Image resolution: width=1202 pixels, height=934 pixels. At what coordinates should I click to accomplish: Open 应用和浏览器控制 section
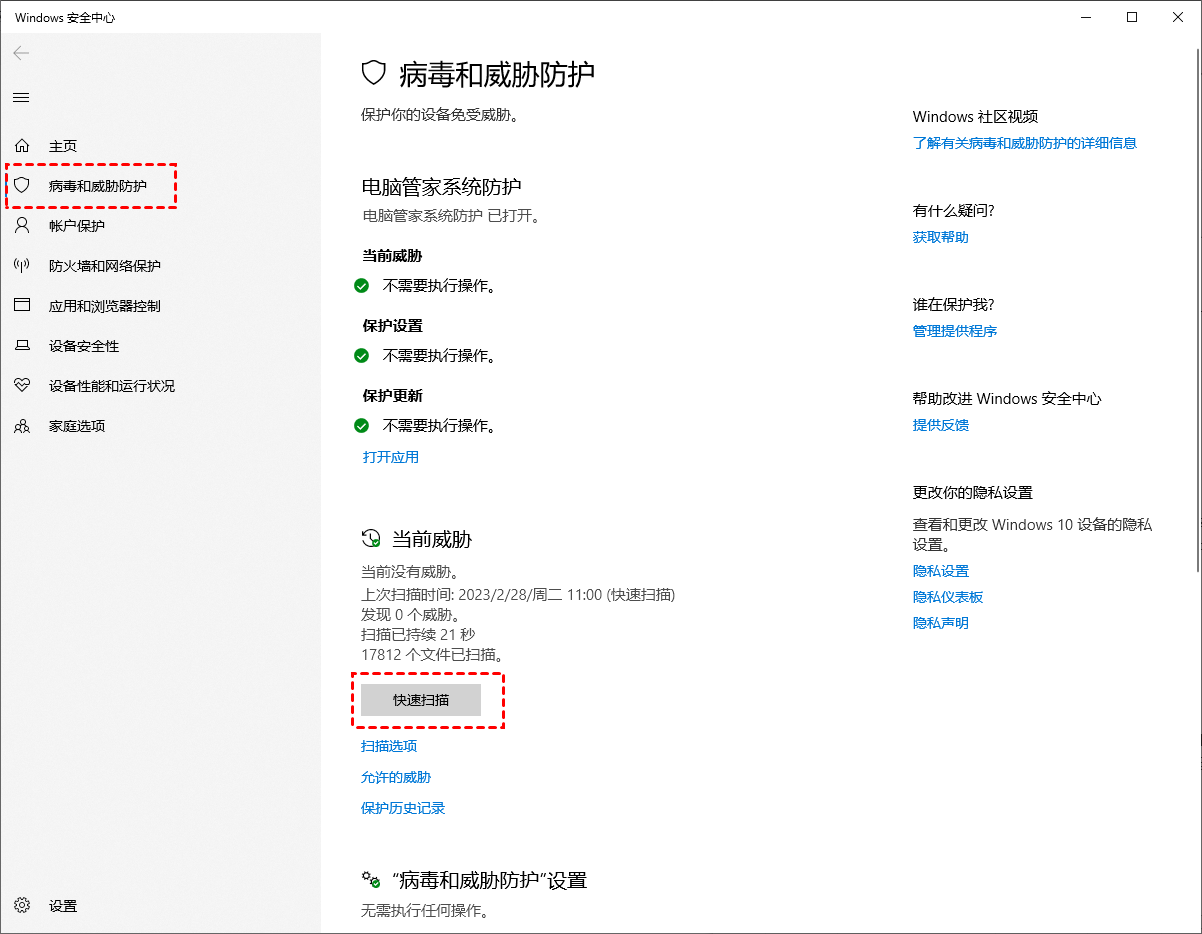click(105, 306)
